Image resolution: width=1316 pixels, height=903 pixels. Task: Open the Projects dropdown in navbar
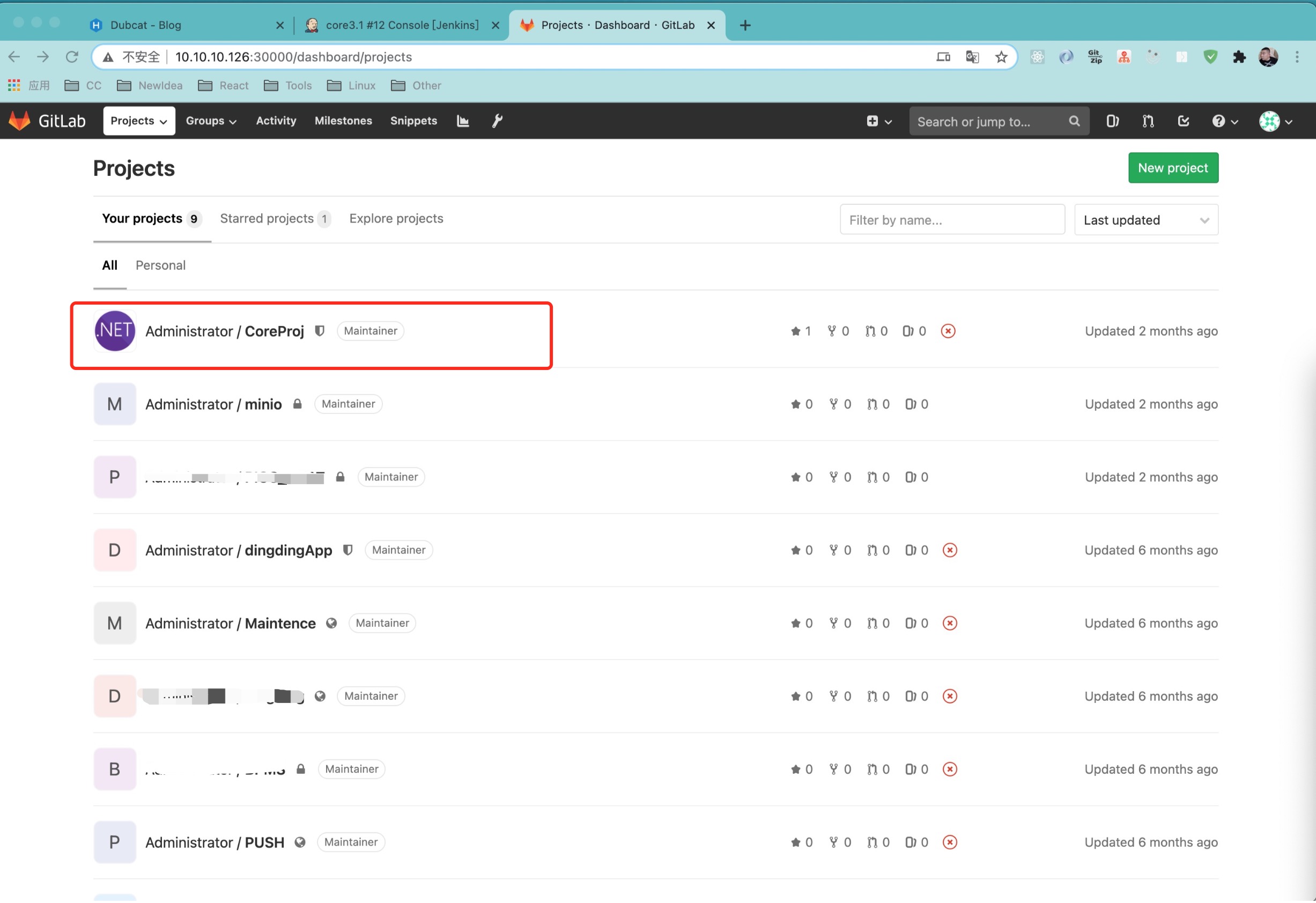(x=139, y=121)
